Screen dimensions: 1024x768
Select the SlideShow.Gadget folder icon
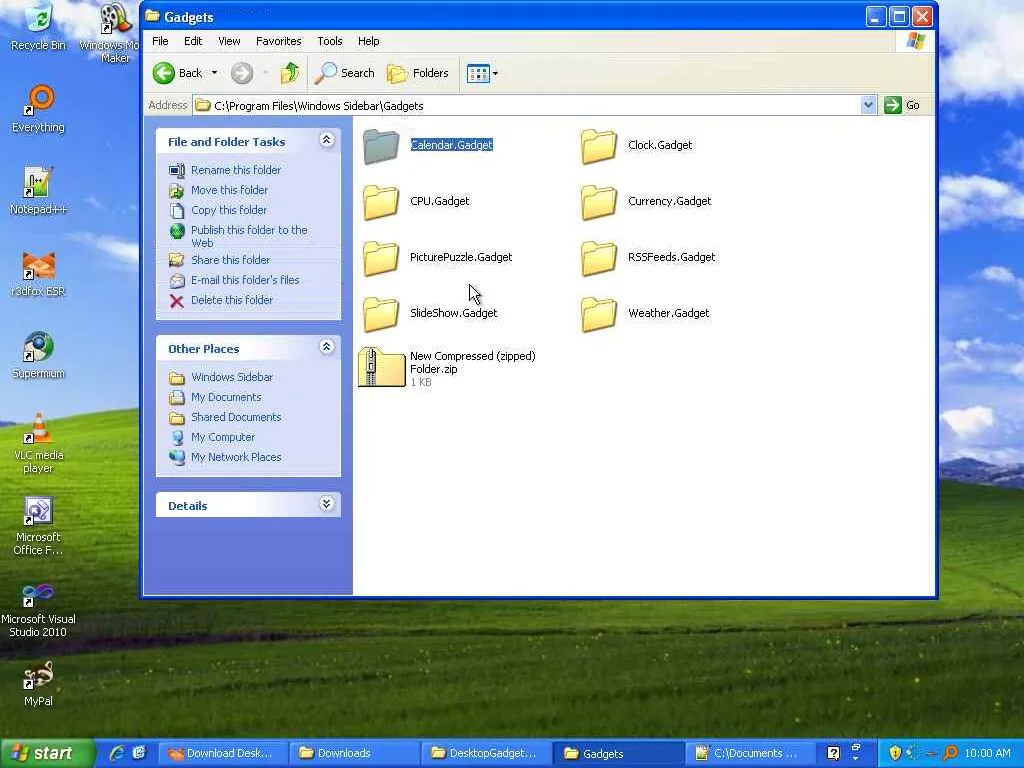[x=381, y=314]
